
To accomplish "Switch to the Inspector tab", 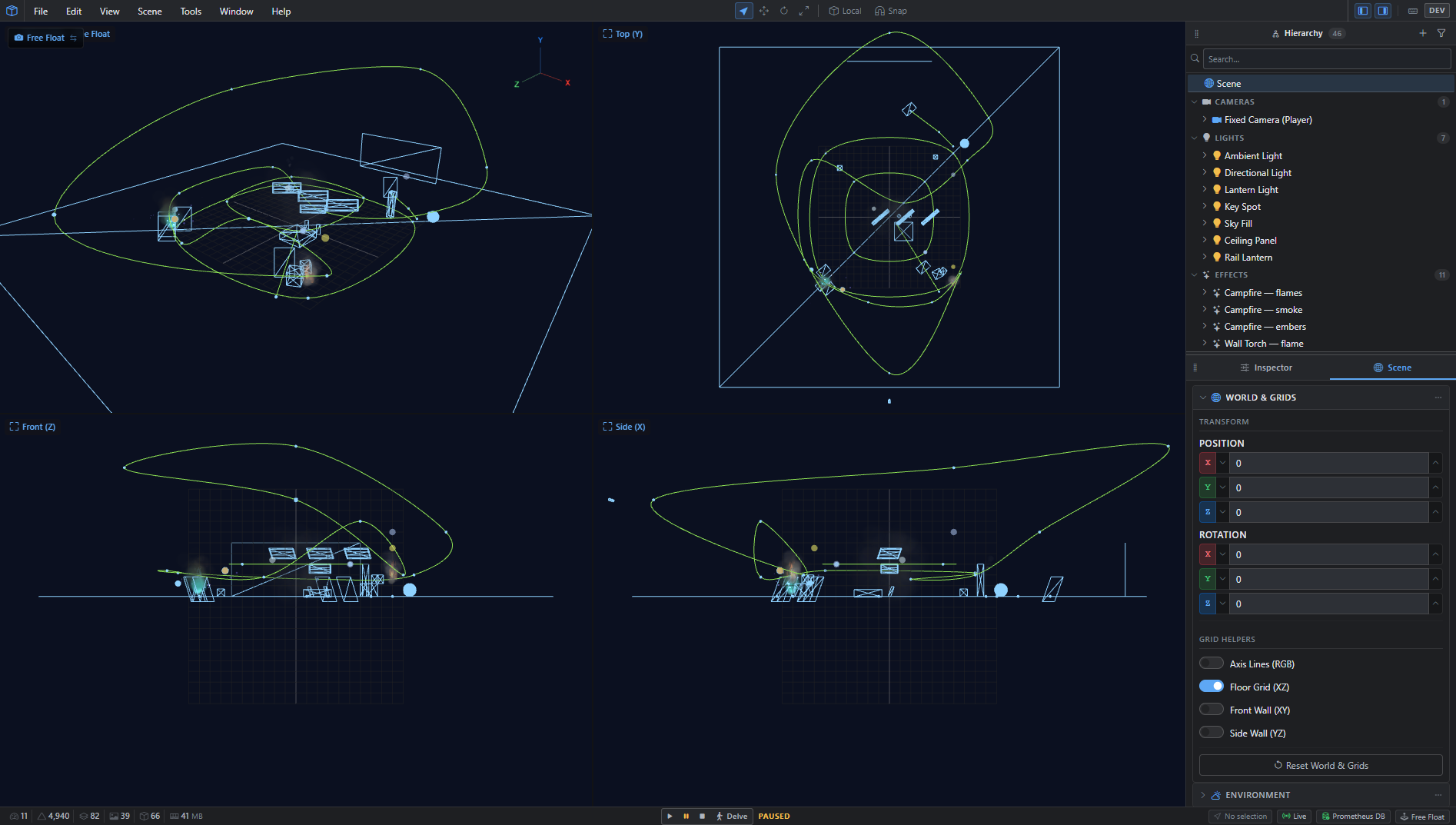I will click(x=1265, y=368).
